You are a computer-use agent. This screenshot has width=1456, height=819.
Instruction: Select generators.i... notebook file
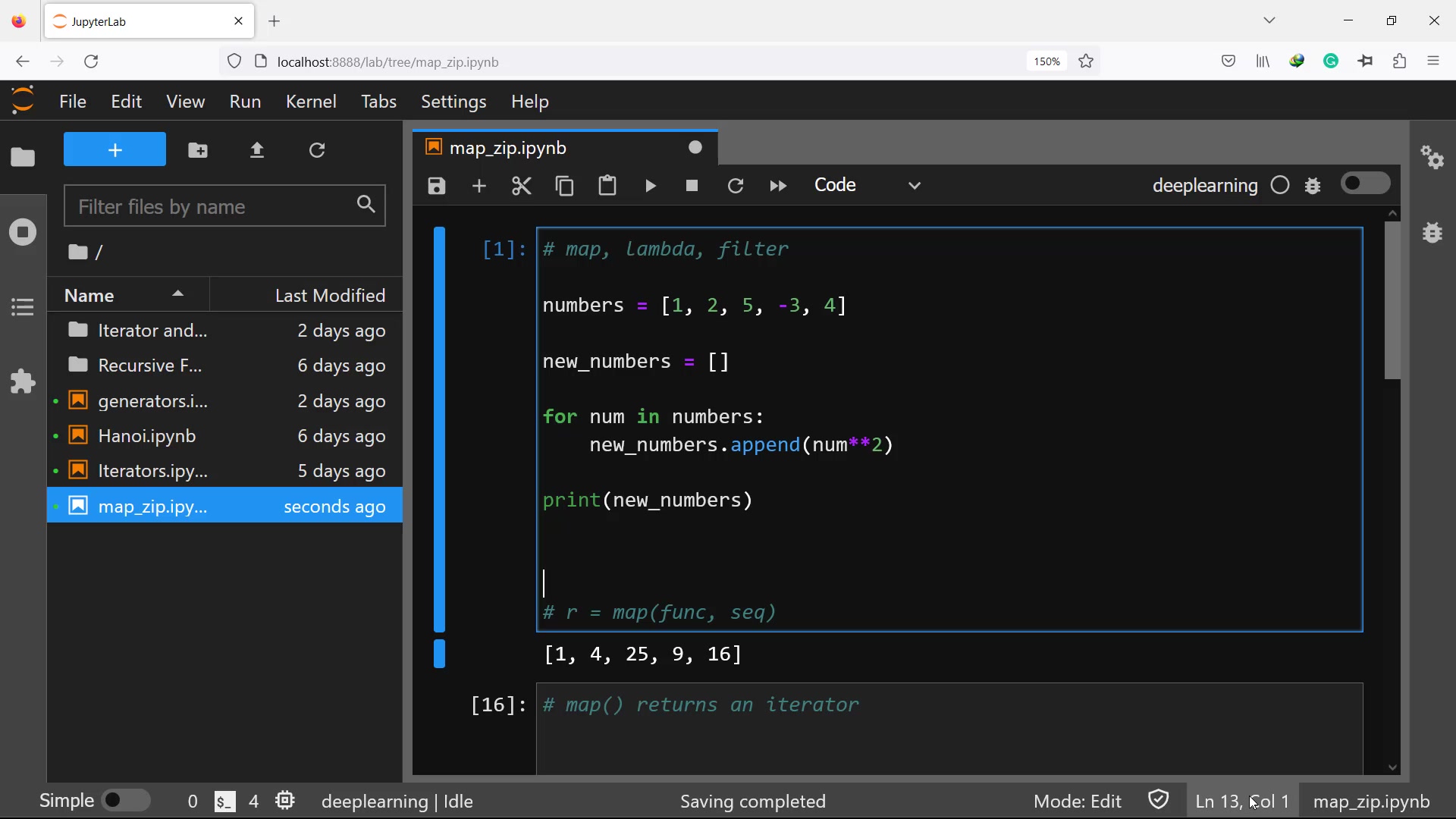(224, 400)
